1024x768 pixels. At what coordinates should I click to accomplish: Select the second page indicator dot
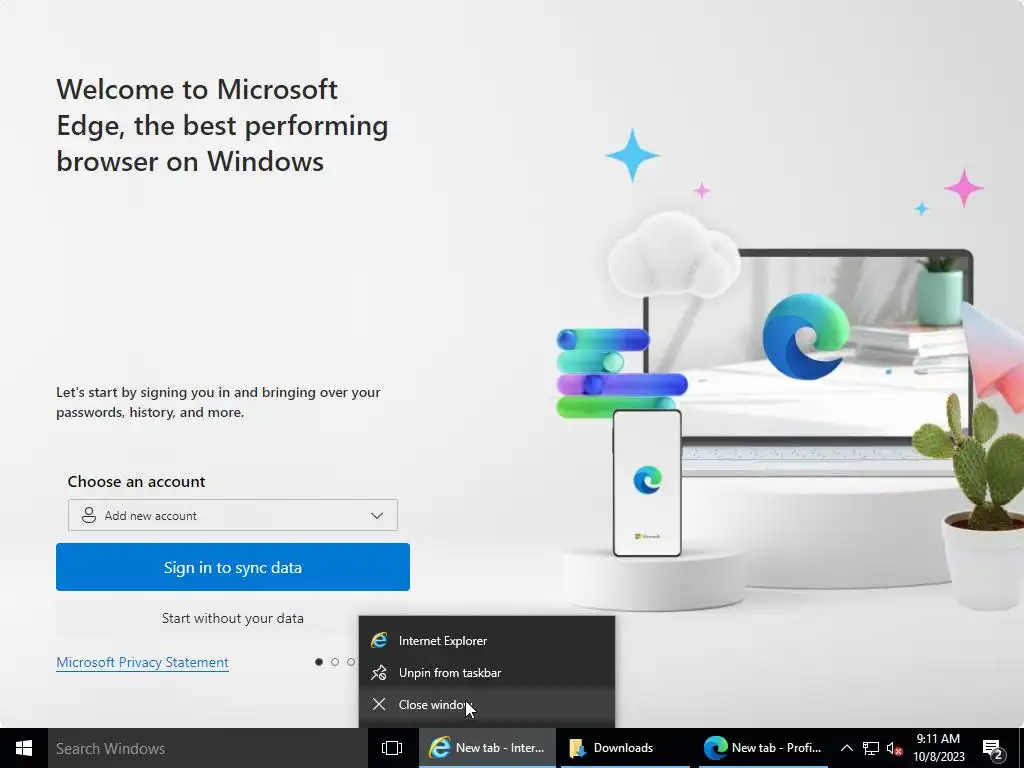335,662
